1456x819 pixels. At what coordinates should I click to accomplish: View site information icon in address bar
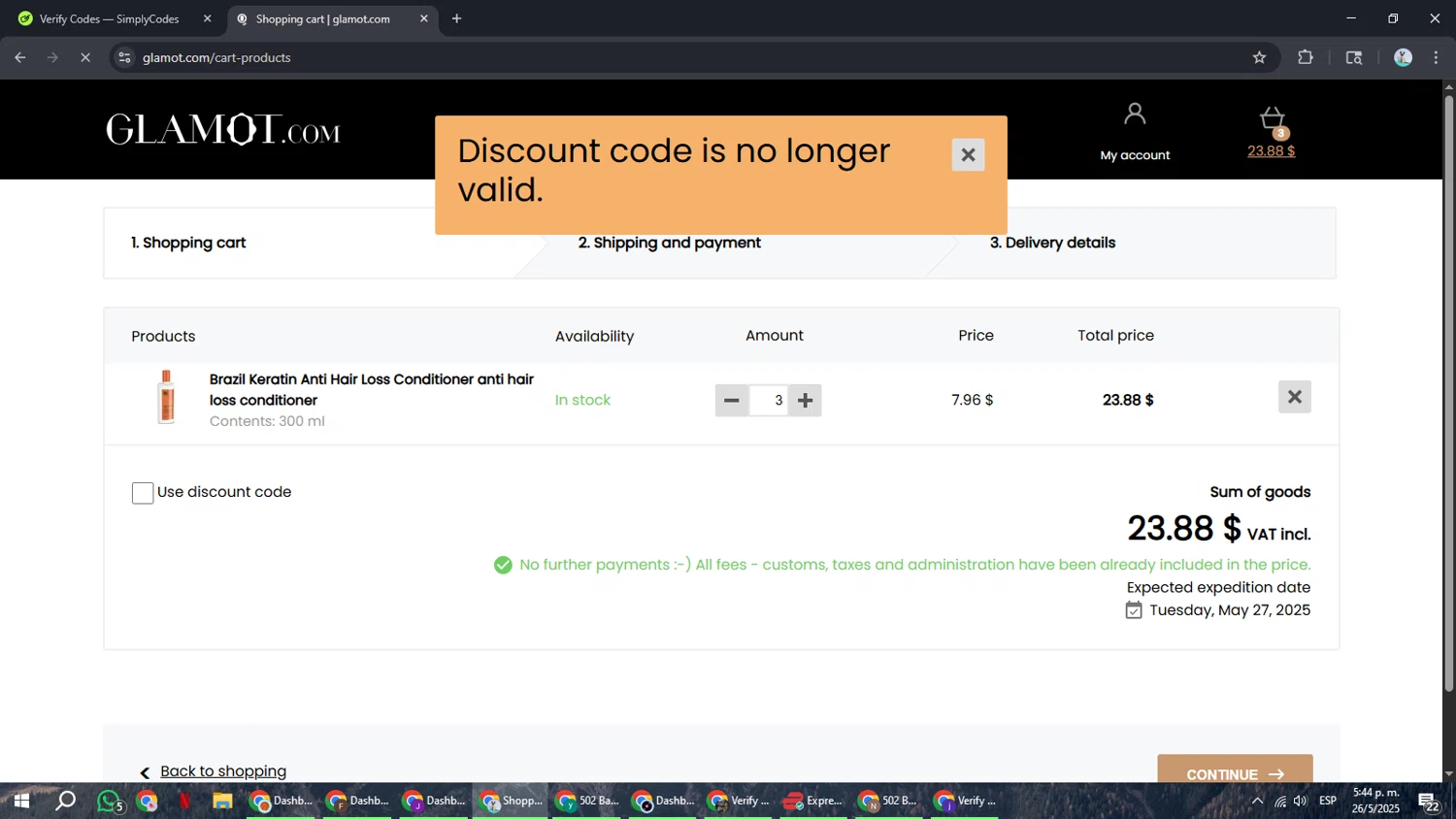pyautogui.click(x=124, y=57)
